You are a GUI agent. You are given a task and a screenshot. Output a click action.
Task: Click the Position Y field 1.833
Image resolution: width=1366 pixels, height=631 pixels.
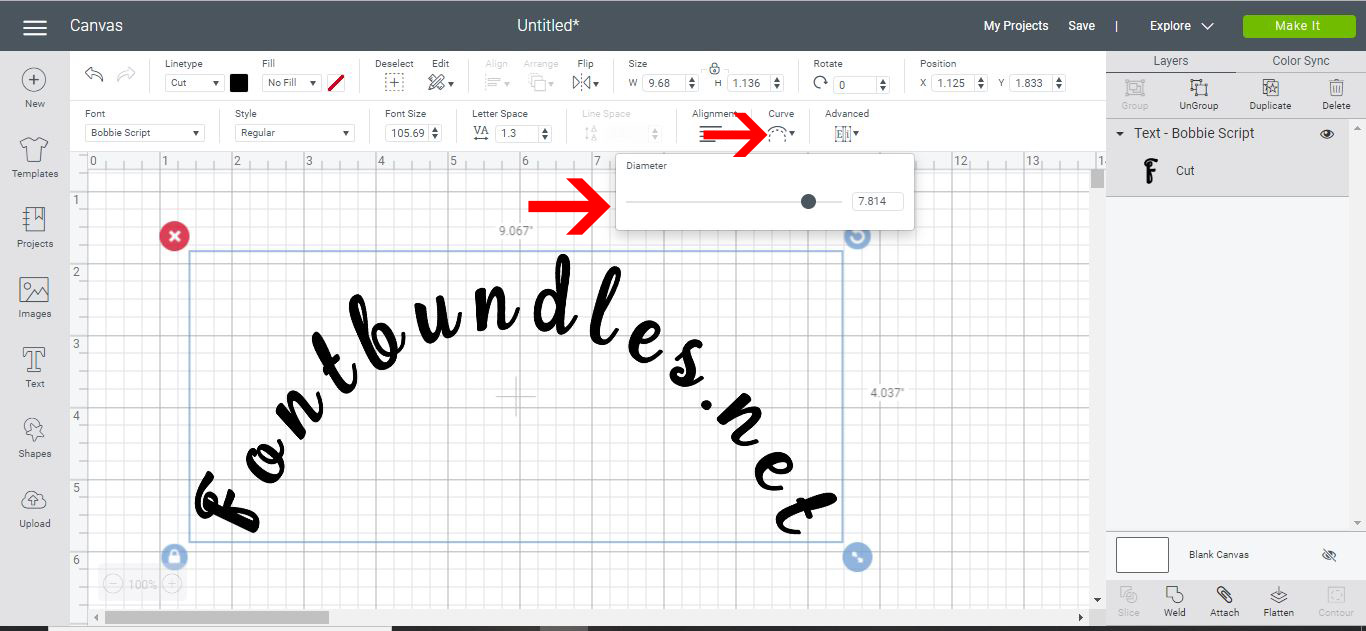click(x=1030, y=83)
